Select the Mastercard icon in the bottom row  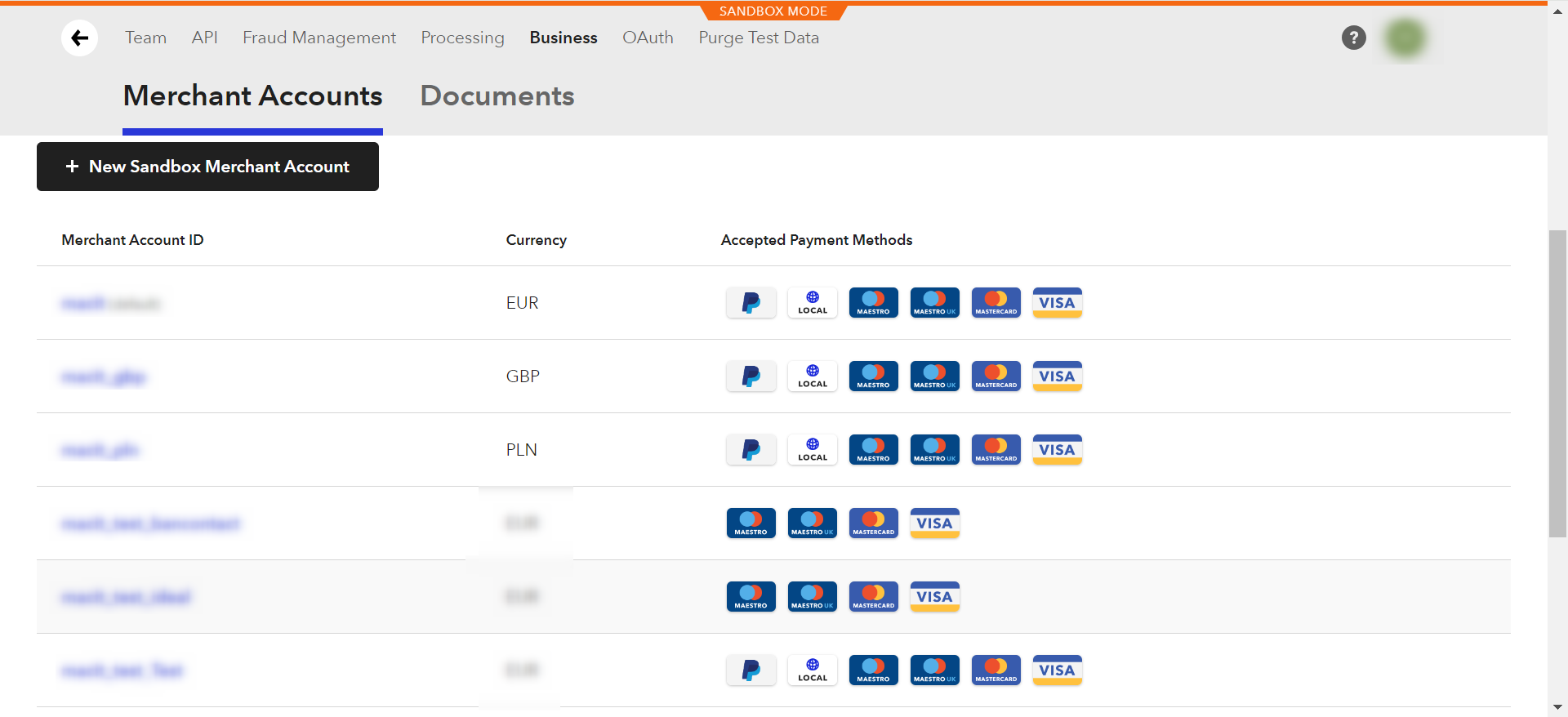click(996, 670)
